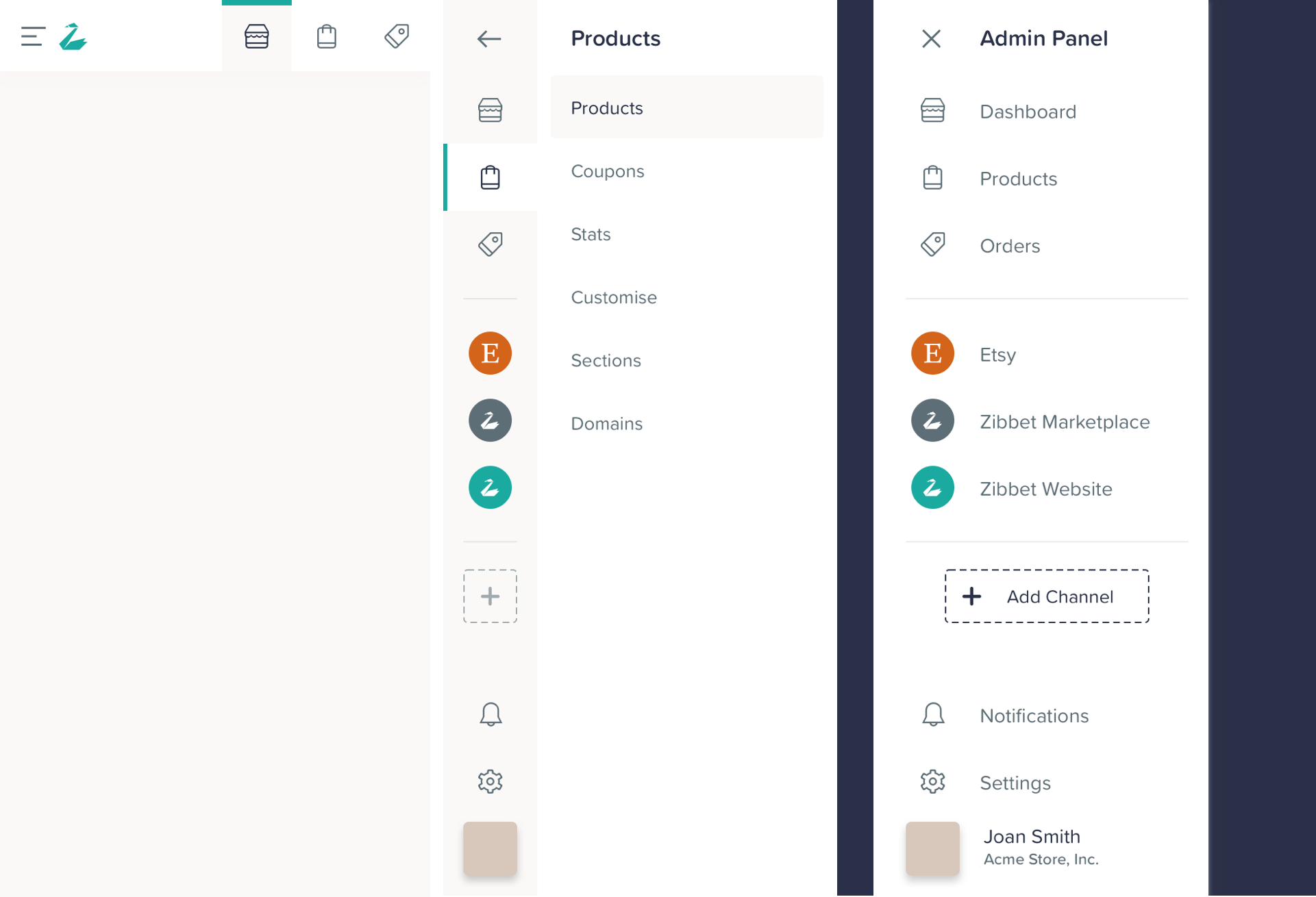Click the back arrow in Products panel

[489, 38]
